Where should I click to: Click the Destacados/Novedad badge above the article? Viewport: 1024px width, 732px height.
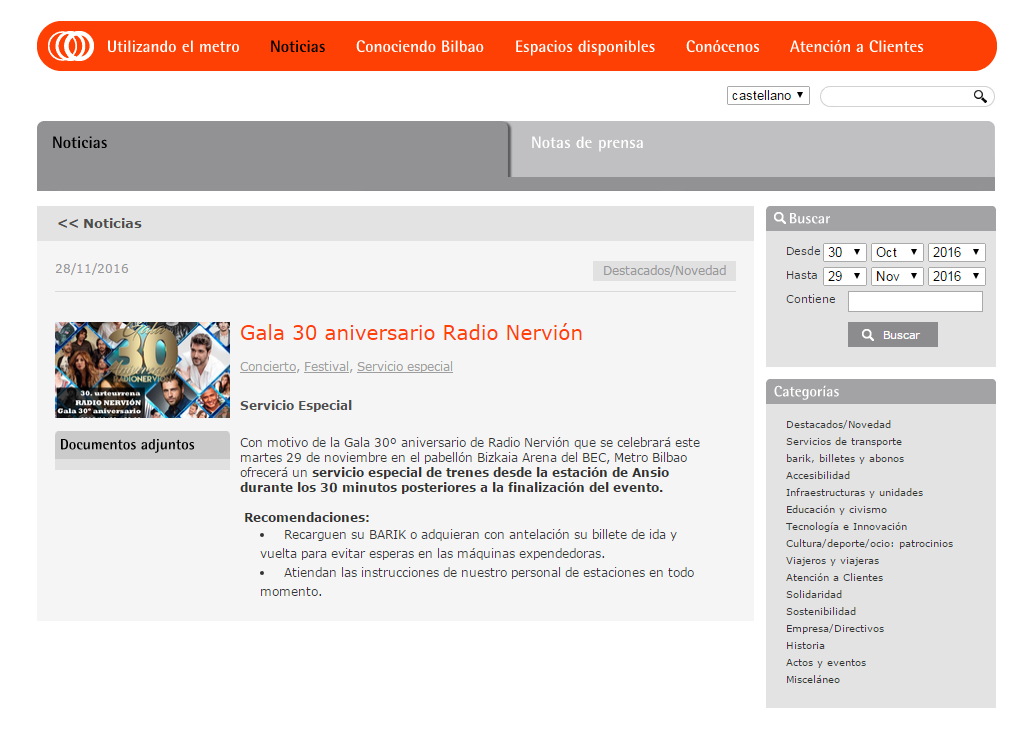point(664,270)
